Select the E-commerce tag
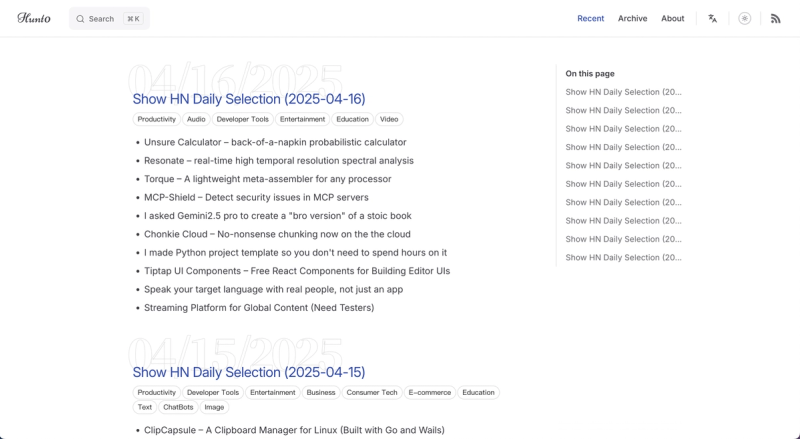The height and width of the screenshot is (439, 800). pyautogui.click(x=430, y=393)
